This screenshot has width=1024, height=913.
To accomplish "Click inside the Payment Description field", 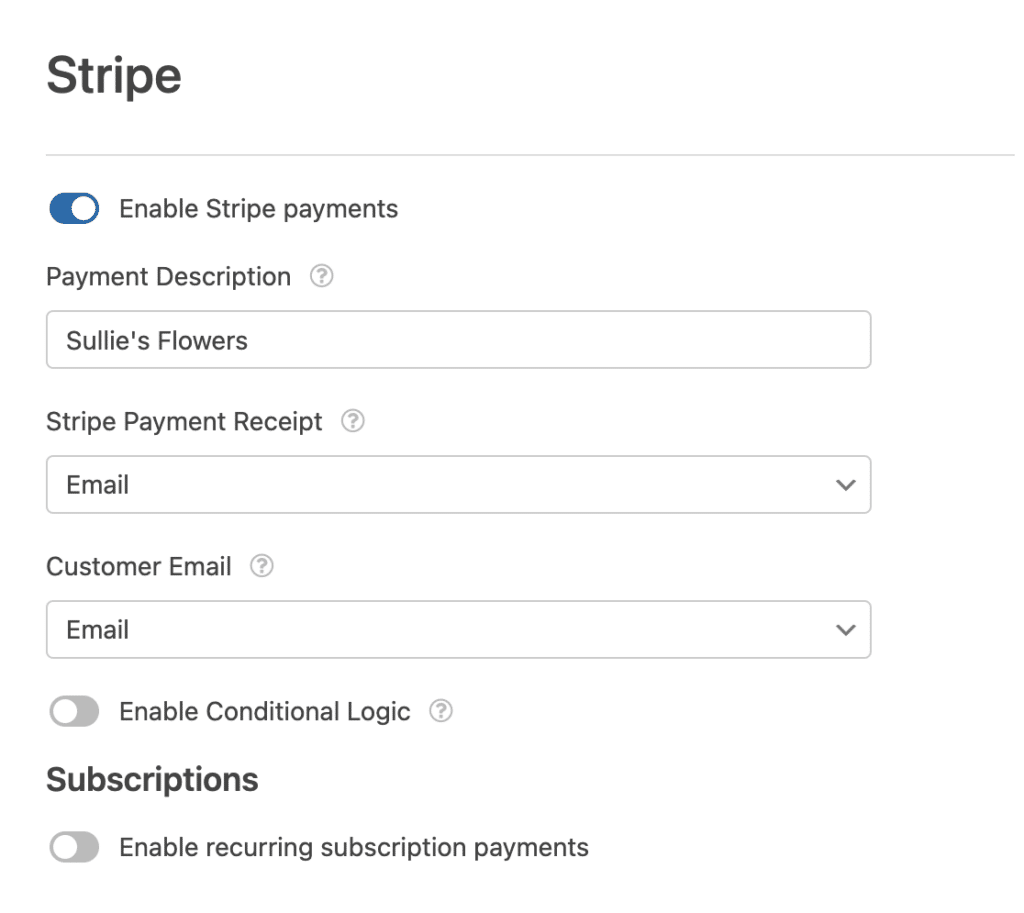I will coord(458,339).
